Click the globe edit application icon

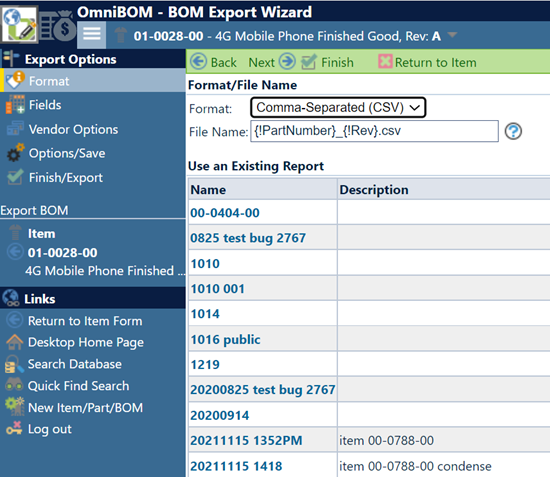pos(19,24)
